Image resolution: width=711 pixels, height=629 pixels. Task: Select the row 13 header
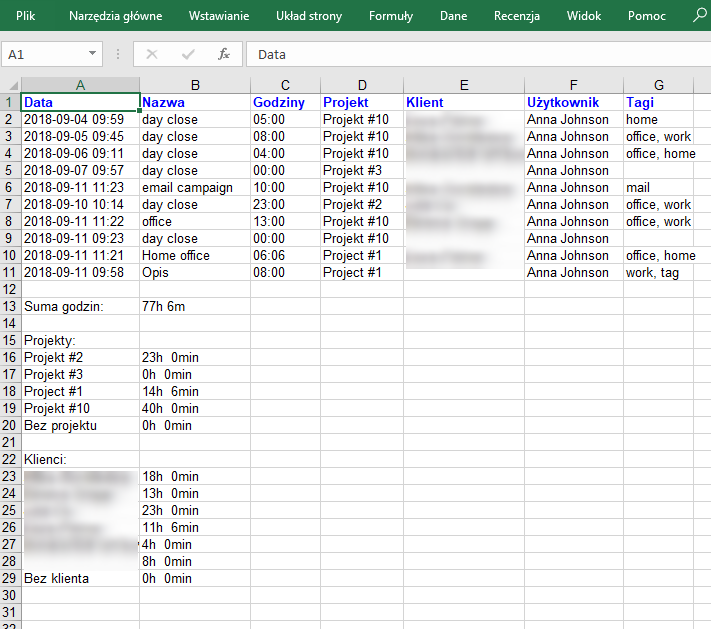pos(11,306)
